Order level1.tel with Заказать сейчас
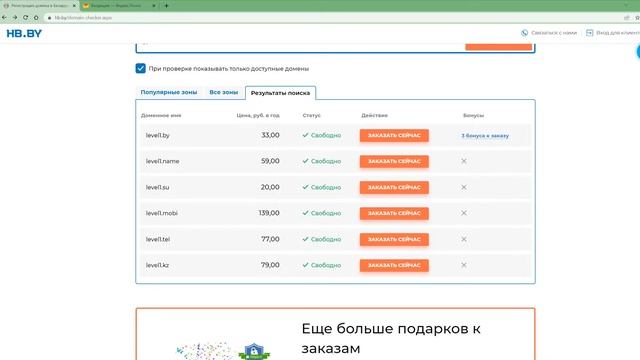Screen dimensions: 640x360 394,239
